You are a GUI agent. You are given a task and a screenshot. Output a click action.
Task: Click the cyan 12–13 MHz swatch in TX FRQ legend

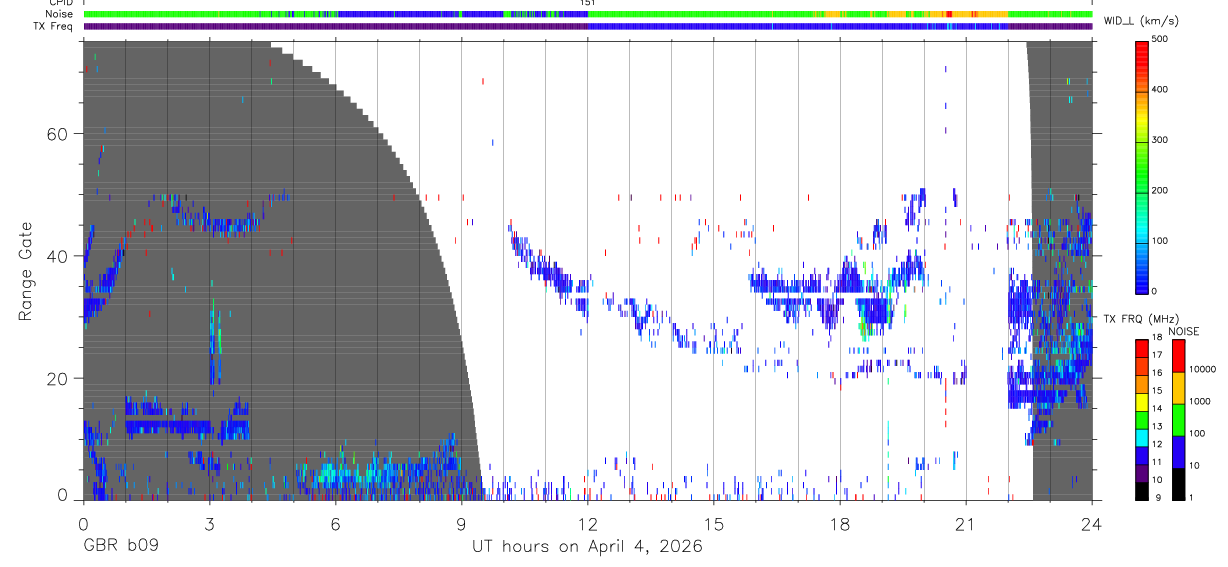(x=1143, y=438)
